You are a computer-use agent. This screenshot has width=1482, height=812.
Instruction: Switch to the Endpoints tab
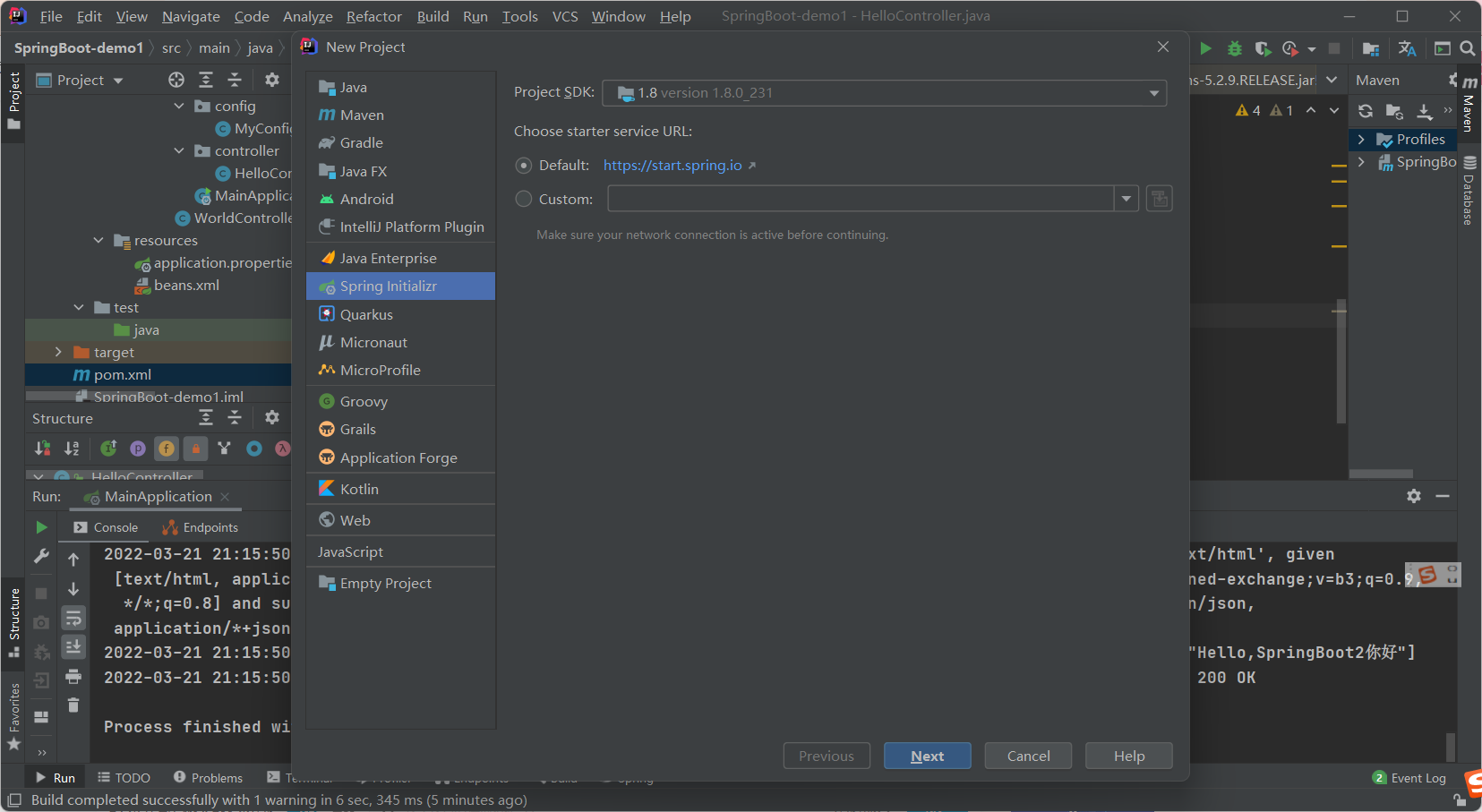coord(201,527)
